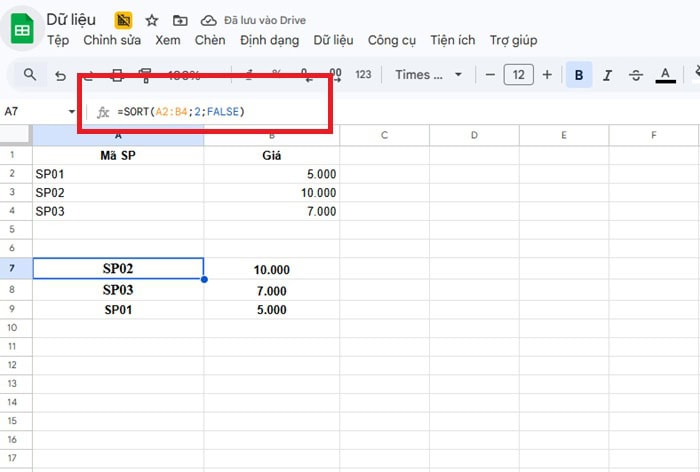Expand the Times font family dropdown
Screen dimensions: 700x472
428,74
